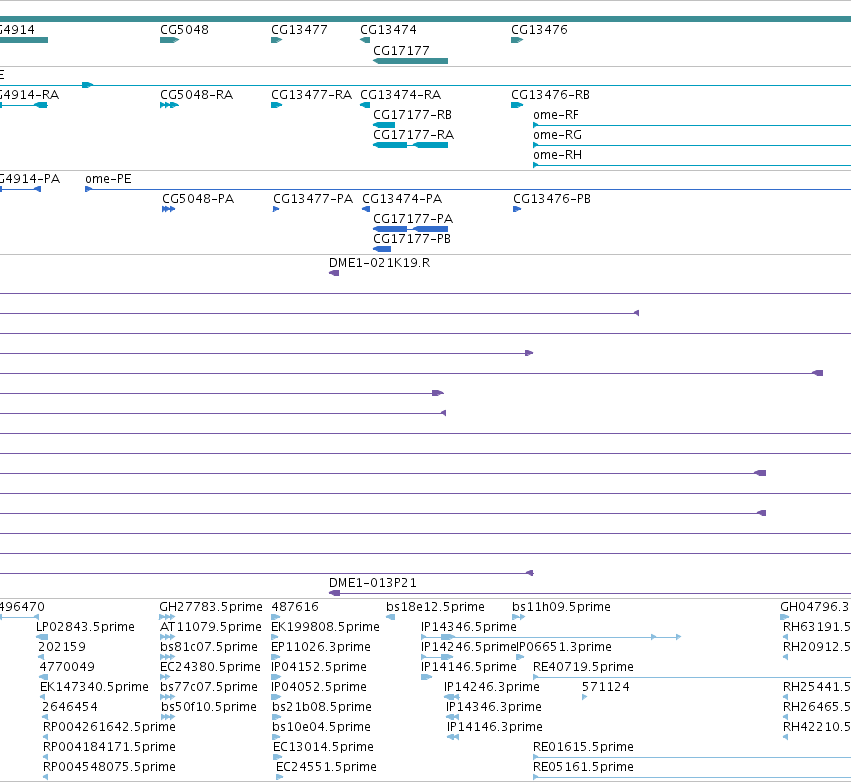
Task: Click EST EK147340.5prime
Action: 94,687
